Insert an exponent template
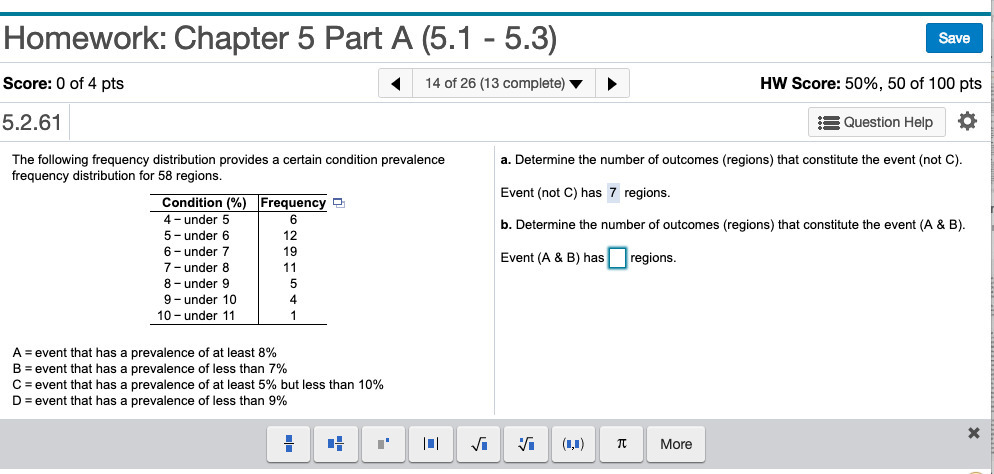The width and height of the screenshot is (994, 474). click(382, 444)
